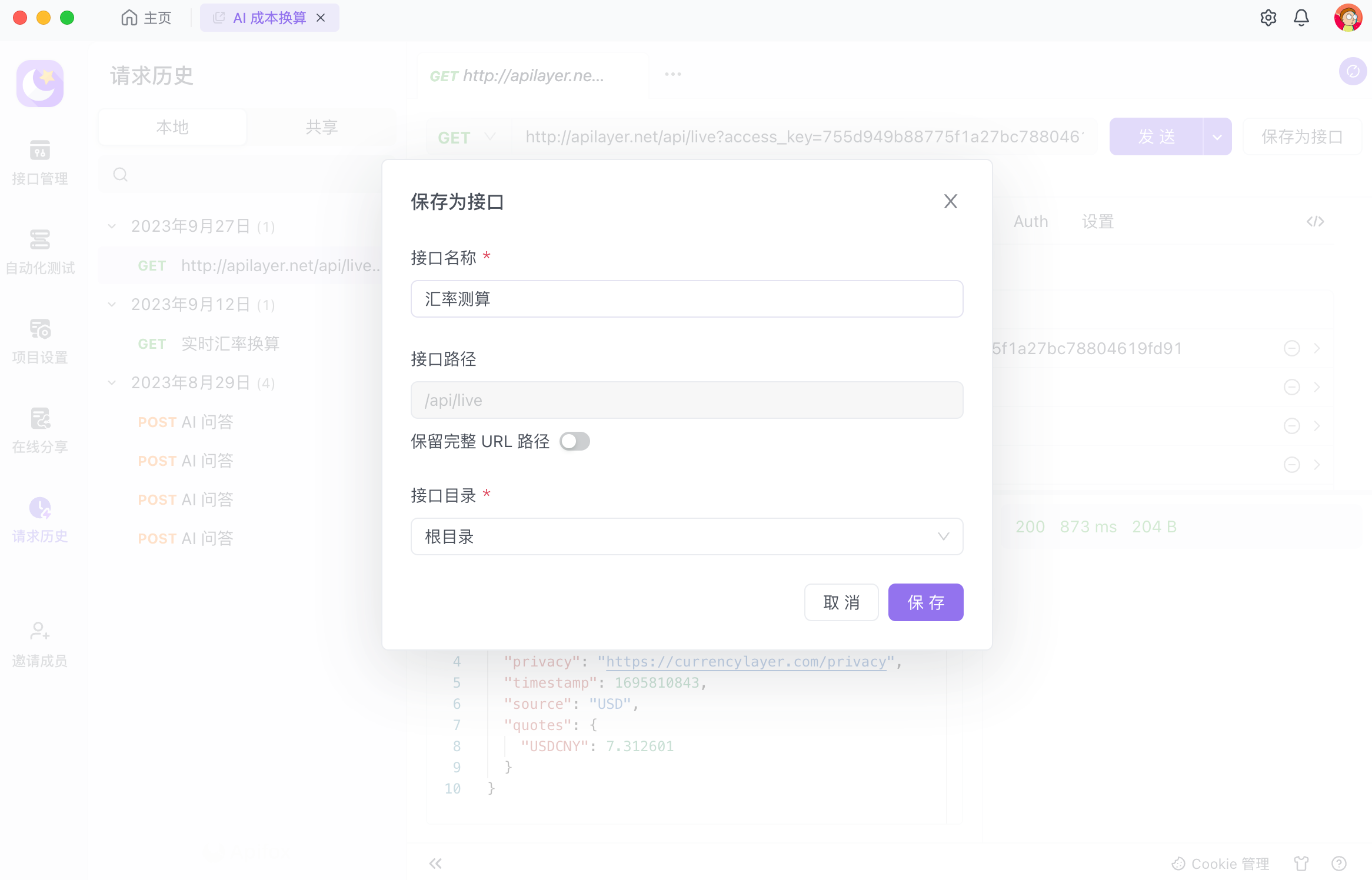This screenshot has width=1372, height=880.
Task: Switch to 共享 history tab
Action: tap(321, 127)
